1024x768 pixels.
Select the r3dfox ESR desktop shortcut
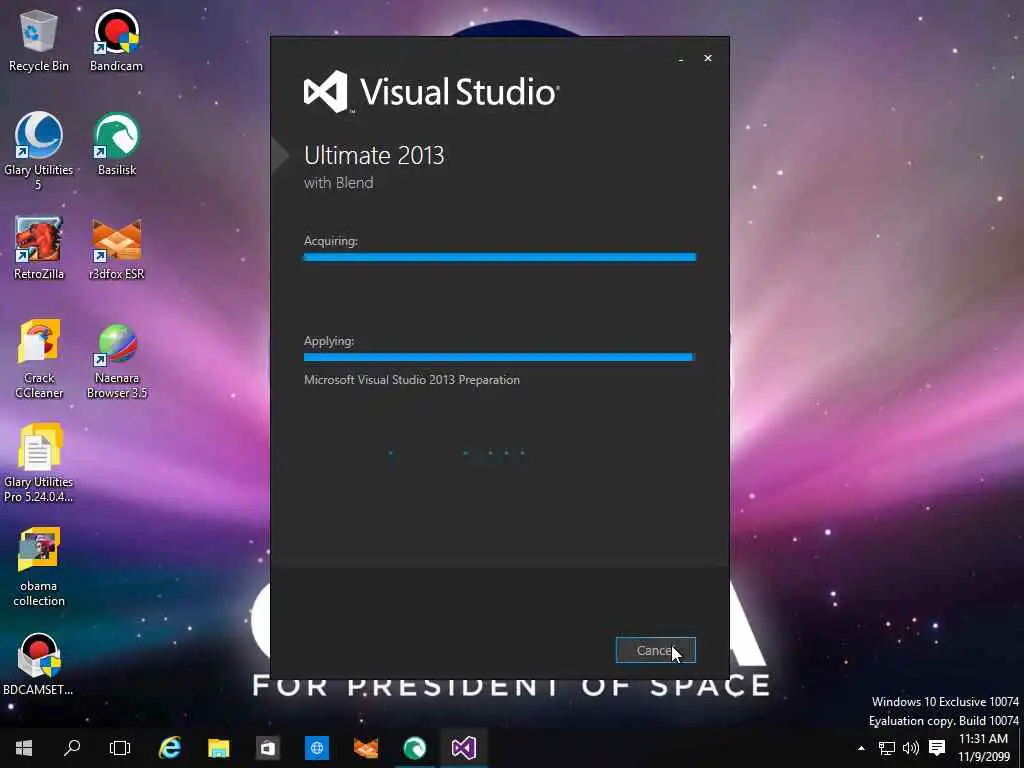116,249
